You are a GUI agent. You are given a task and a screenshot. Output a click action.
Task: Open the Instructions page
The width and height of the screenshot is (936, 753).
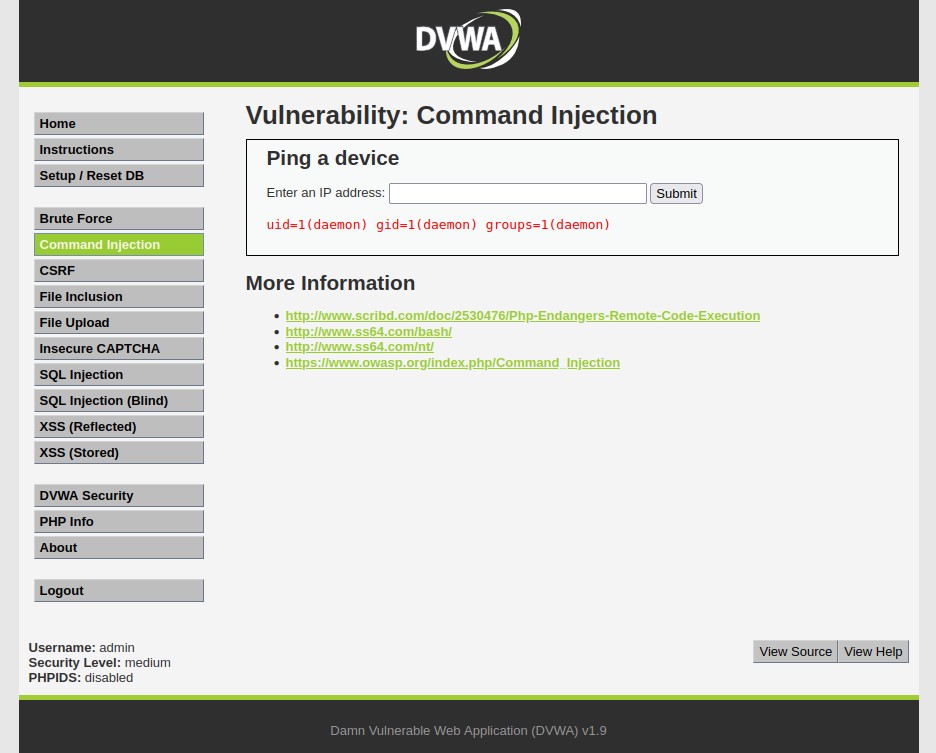(119, 149)
